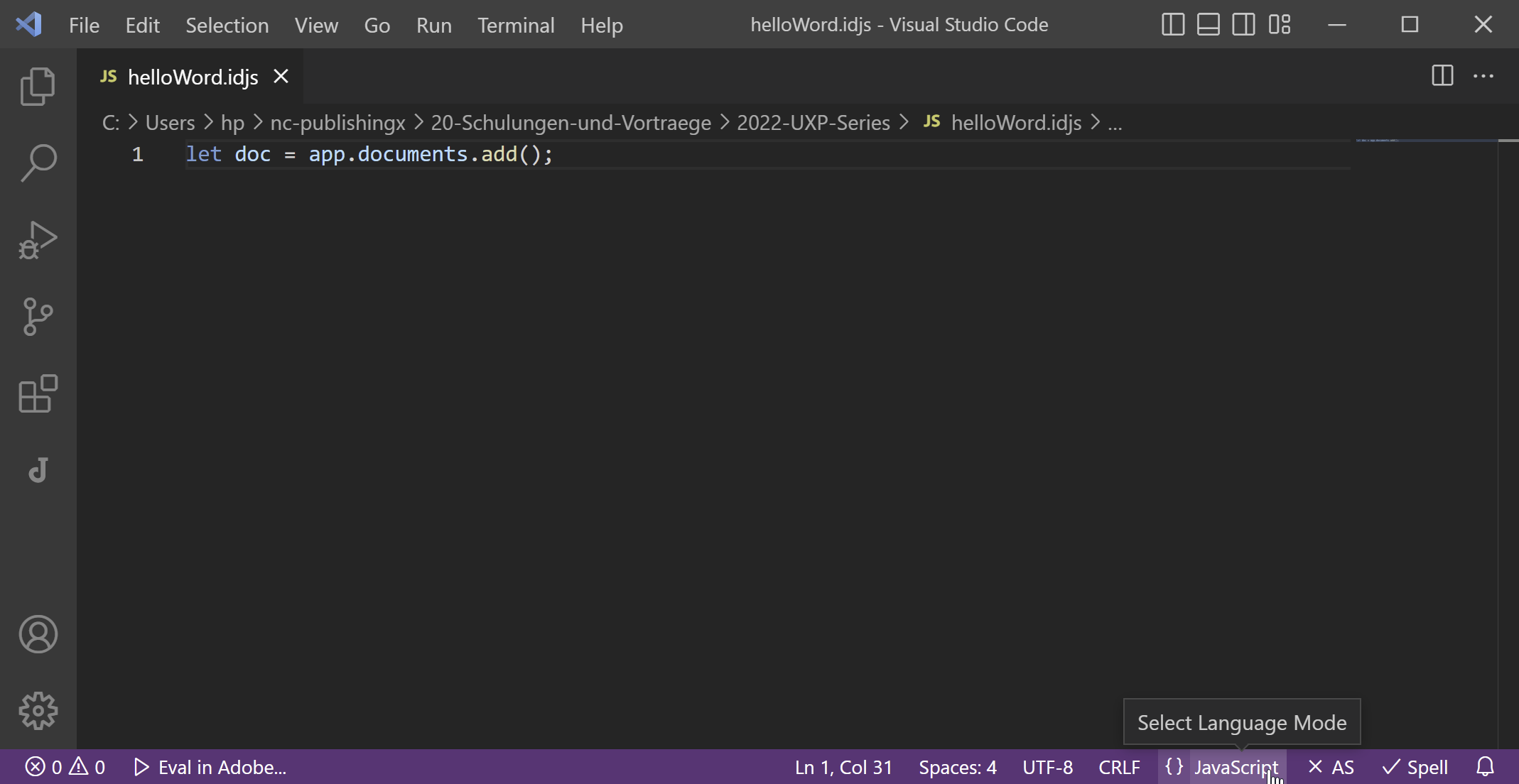This screenshot has height=784, width=1519.
Task: Open the View menu
Action: click(x=316, y=25)
